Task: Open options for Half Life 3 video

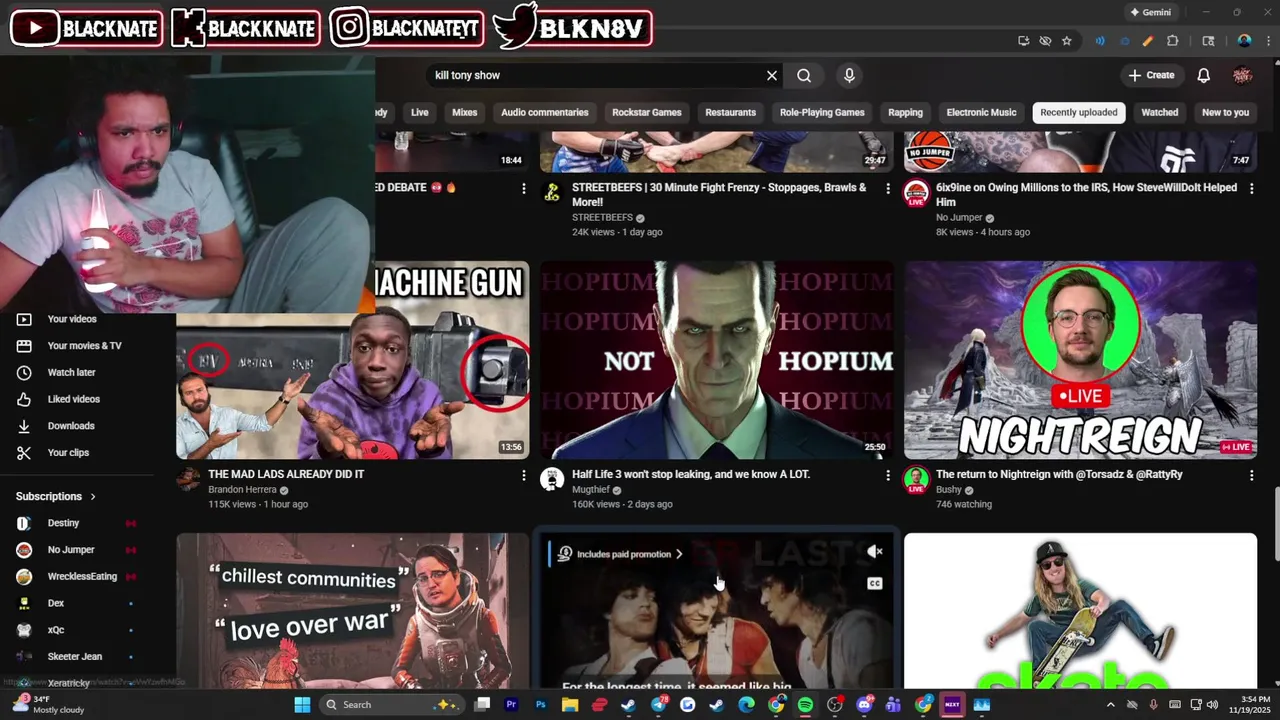Action: (x=887, y=475)
